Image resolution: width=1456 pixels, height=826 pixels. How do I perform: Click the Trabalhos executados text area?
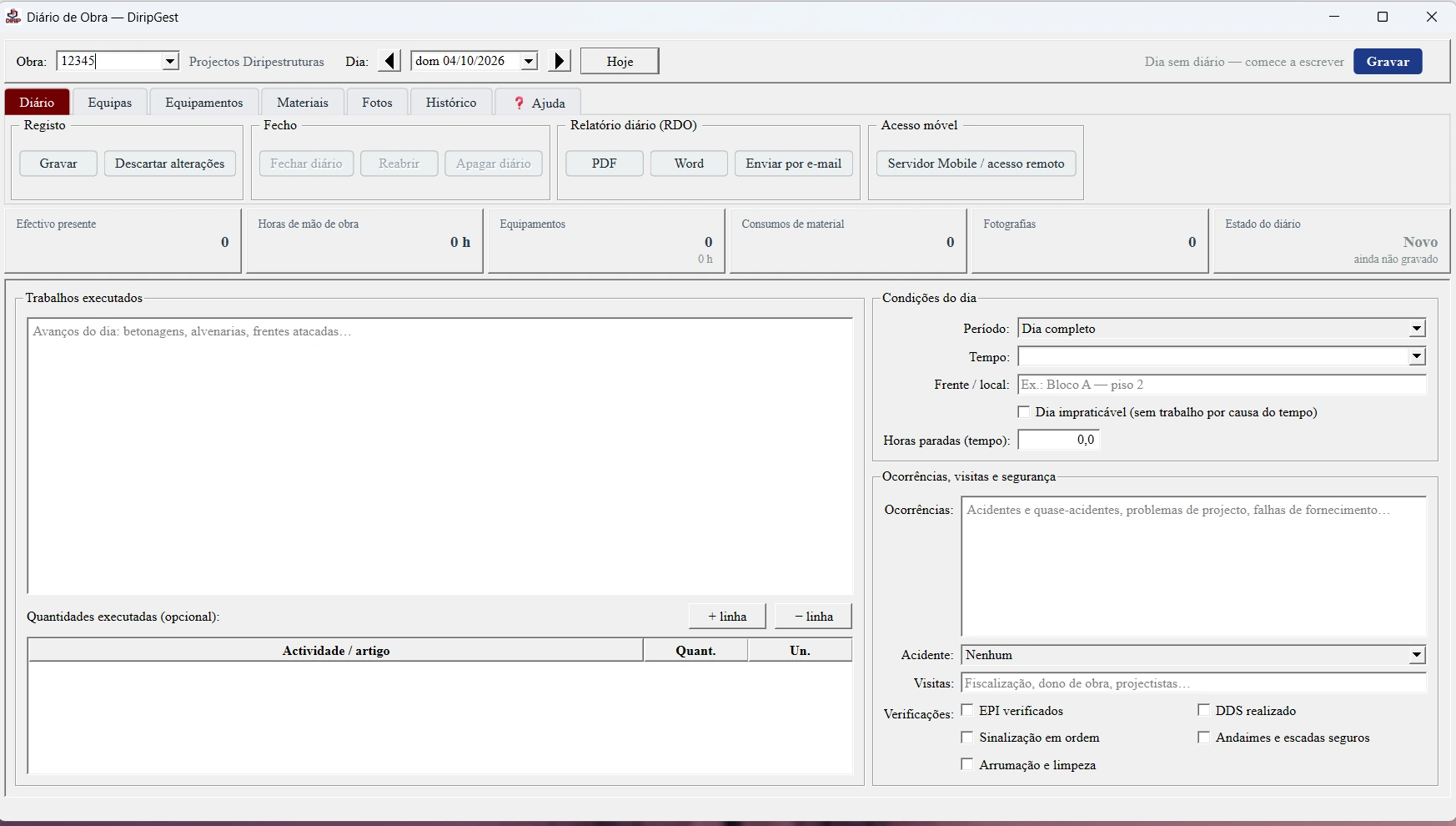click(x=440, y=456)
